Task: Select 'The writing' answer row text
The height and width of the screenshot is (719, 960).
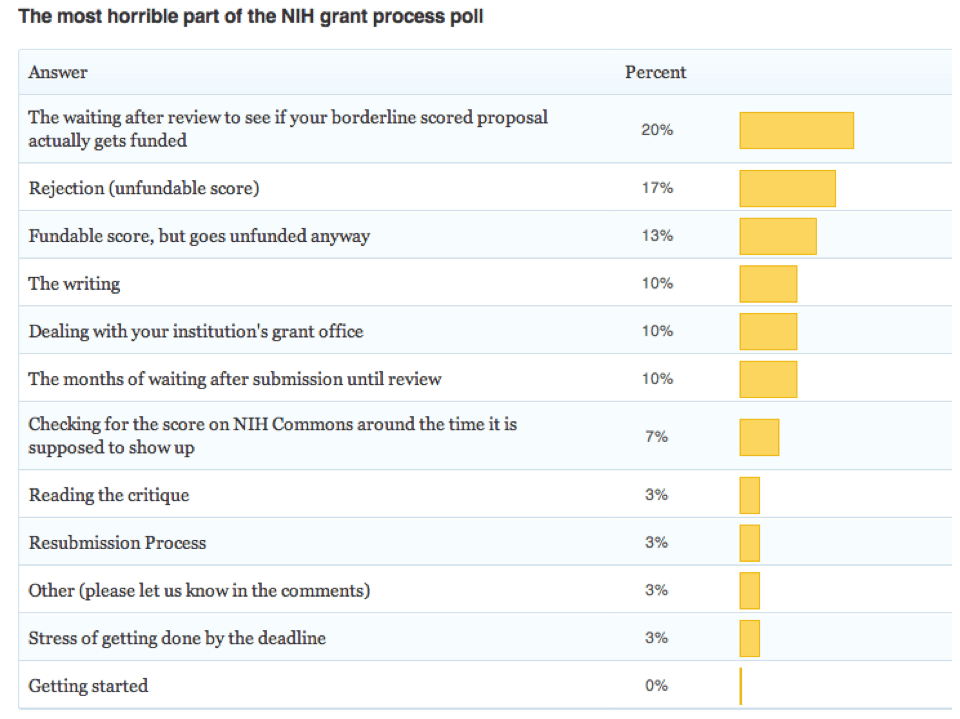Action: pyautogui.click(x=74, y=284)
